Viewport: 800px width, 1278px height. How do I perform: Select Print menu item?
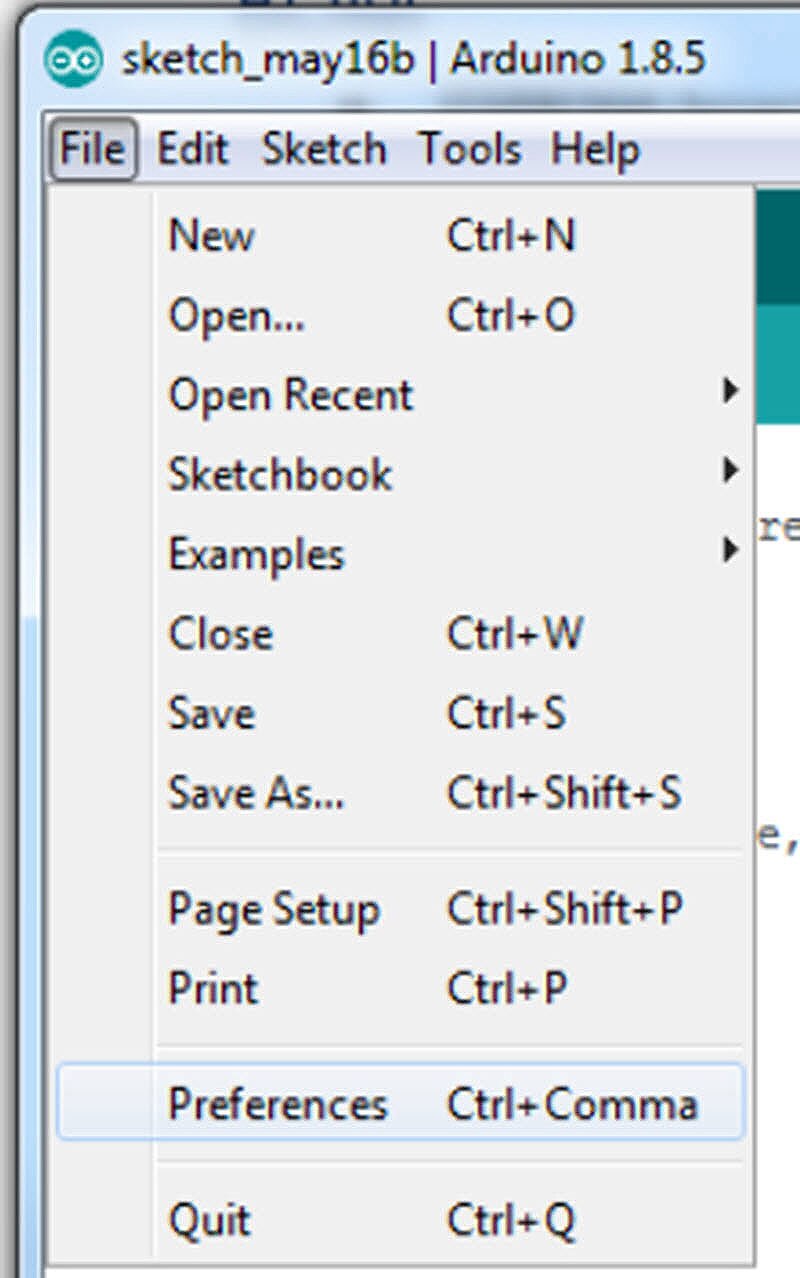coord(213,989)
